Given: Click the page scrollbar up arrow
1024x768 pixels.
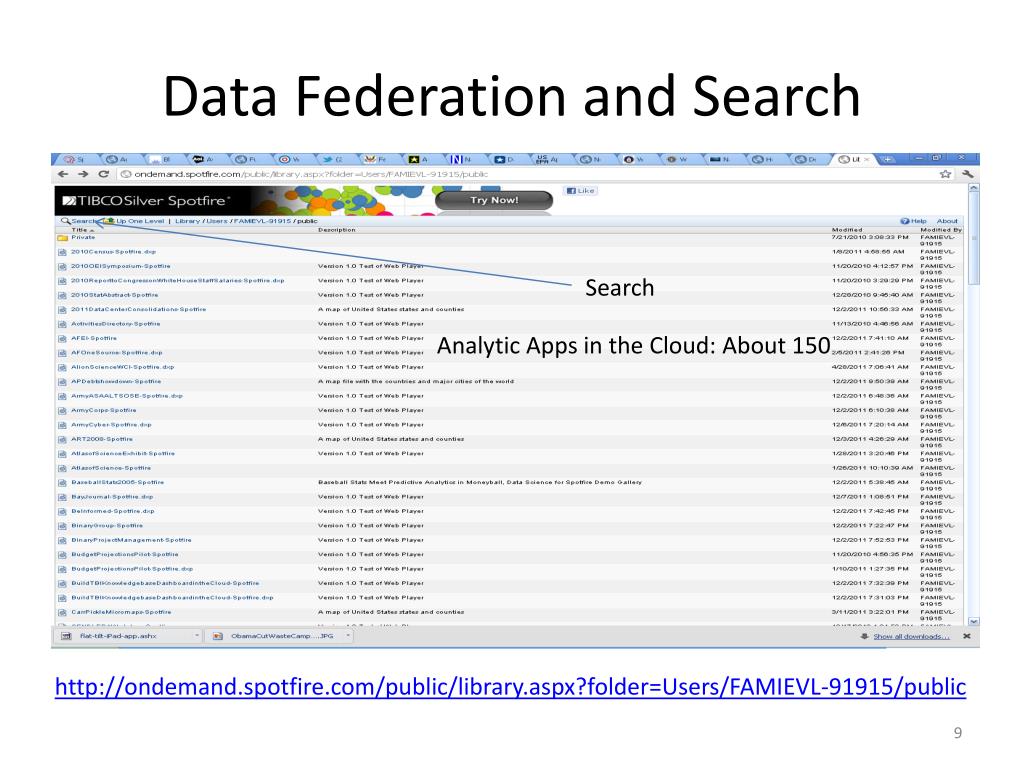Looking at the screenshot, I should [973, 188].
